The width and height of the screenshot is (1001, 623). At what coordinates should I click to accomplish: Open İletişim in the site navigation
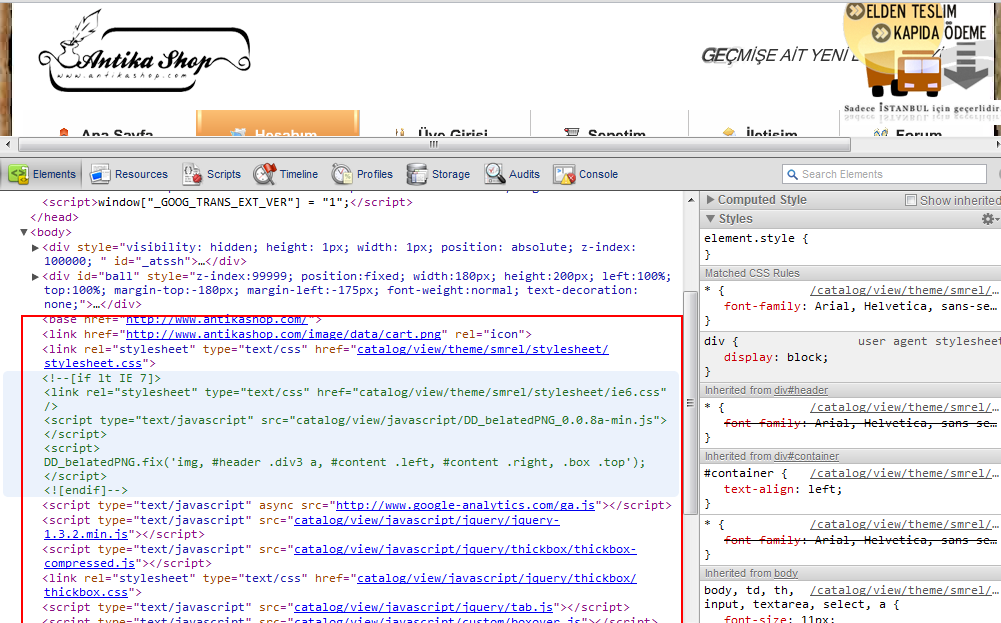(760, 131)
